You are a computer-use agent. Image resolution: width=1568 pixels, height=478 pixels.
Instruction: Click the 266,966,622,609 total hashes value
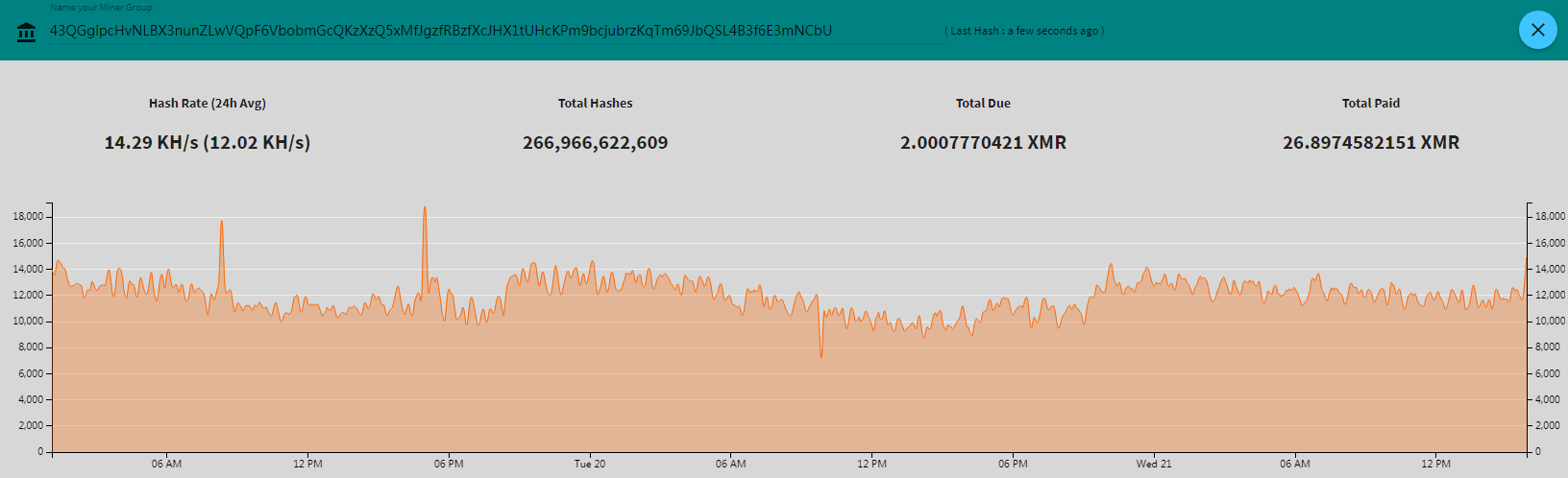coord(595,143)
